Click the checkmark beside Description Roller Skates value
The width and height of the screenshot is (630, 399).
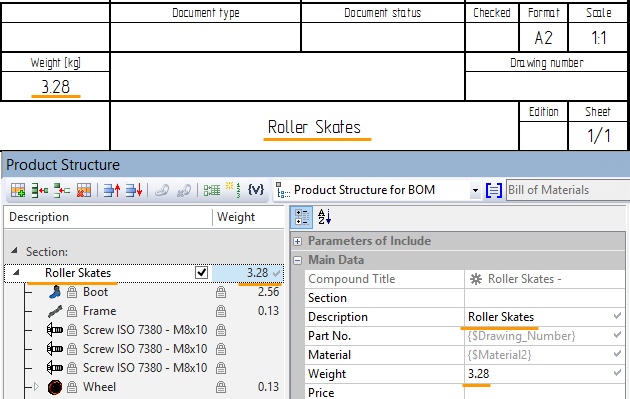point(618,316)
